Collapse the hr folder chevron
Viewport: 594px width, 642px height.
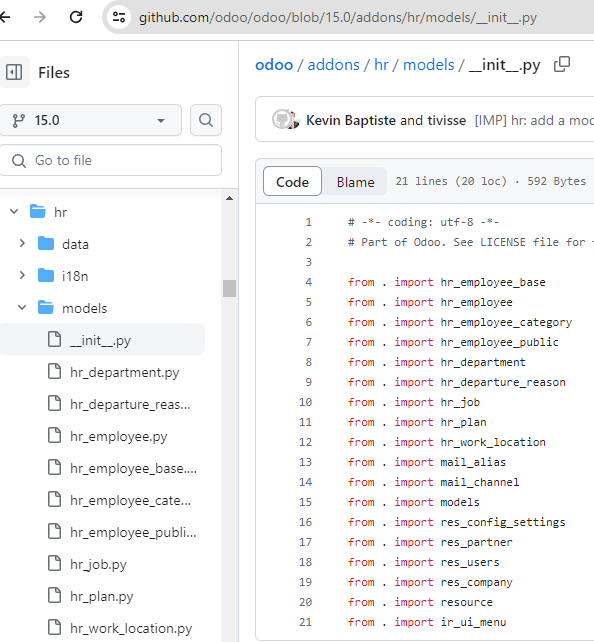point(14,212)
